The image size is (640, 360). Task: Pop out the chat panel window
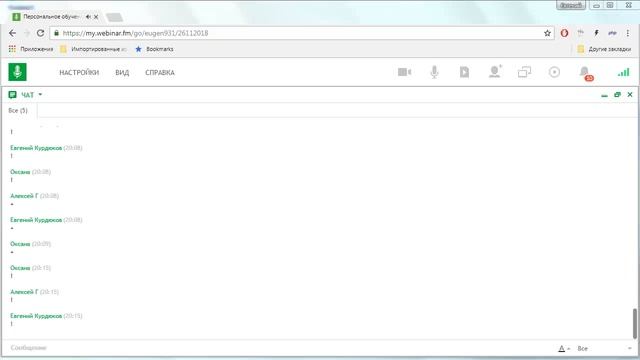click(x=617, y=95)
